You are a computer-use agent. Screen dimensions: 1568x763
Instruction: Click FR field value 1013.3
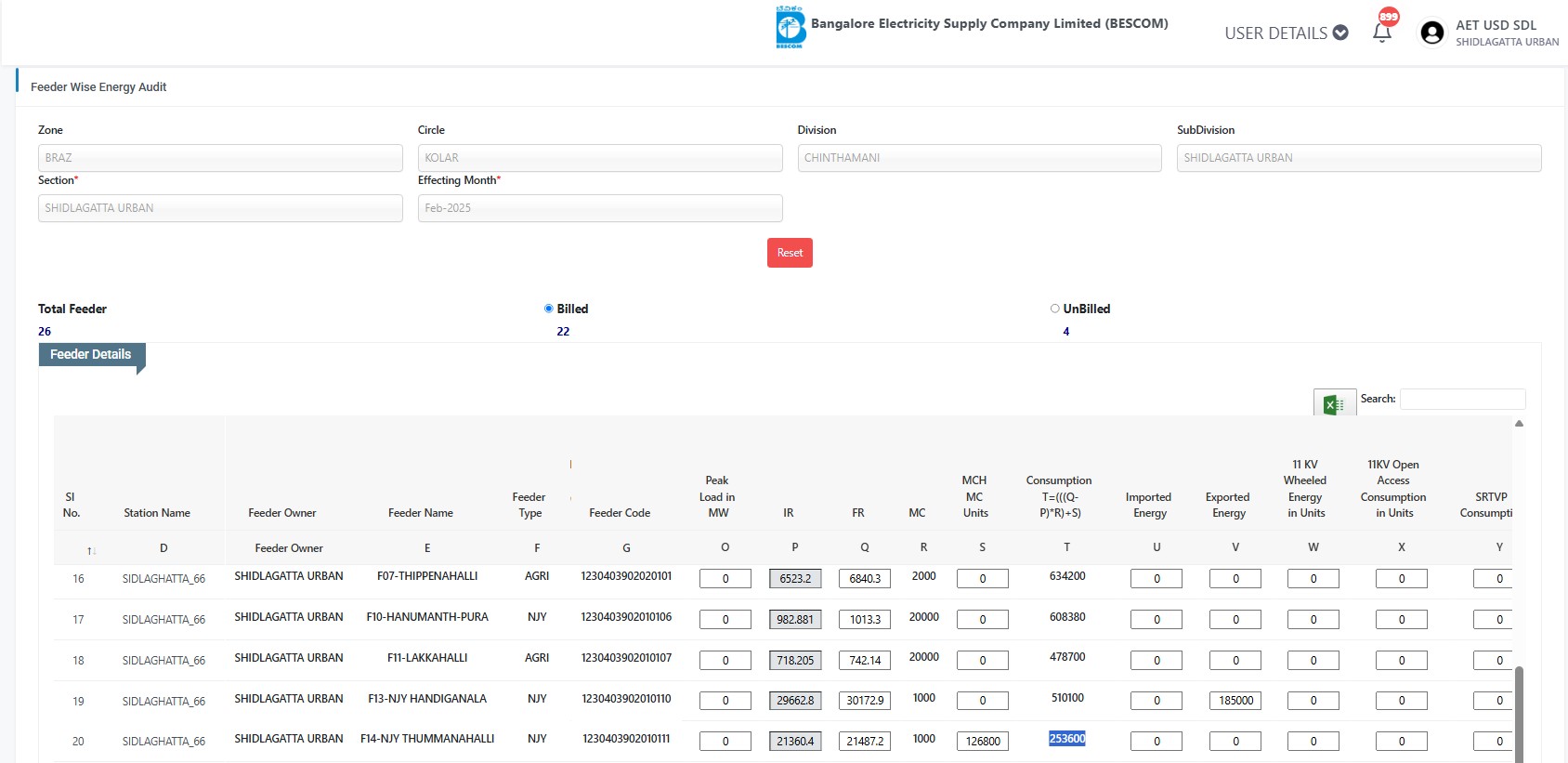tap(865, 620)
